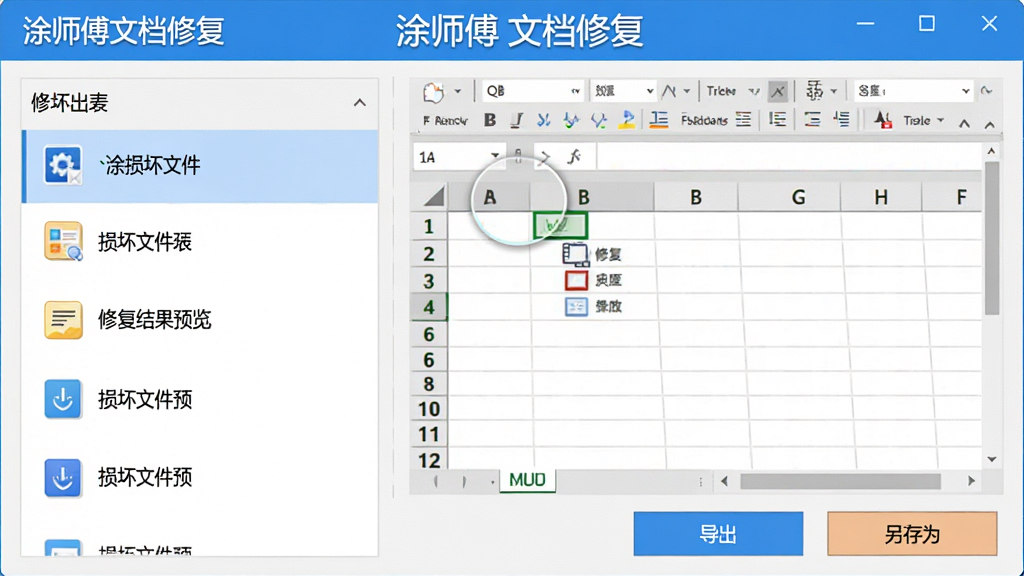Click the vertical scrollbar thumb of spreadsheet

991,238
